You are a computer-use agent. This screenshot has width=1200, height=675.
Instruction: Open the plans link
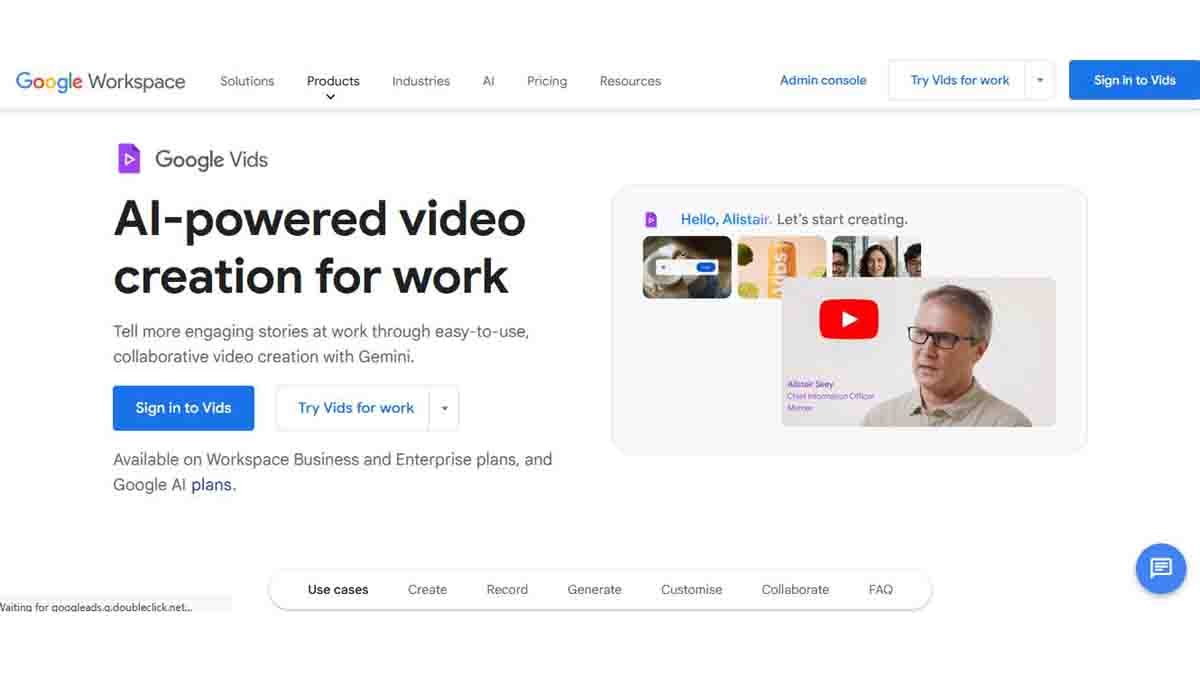click(x=212, y=484)
